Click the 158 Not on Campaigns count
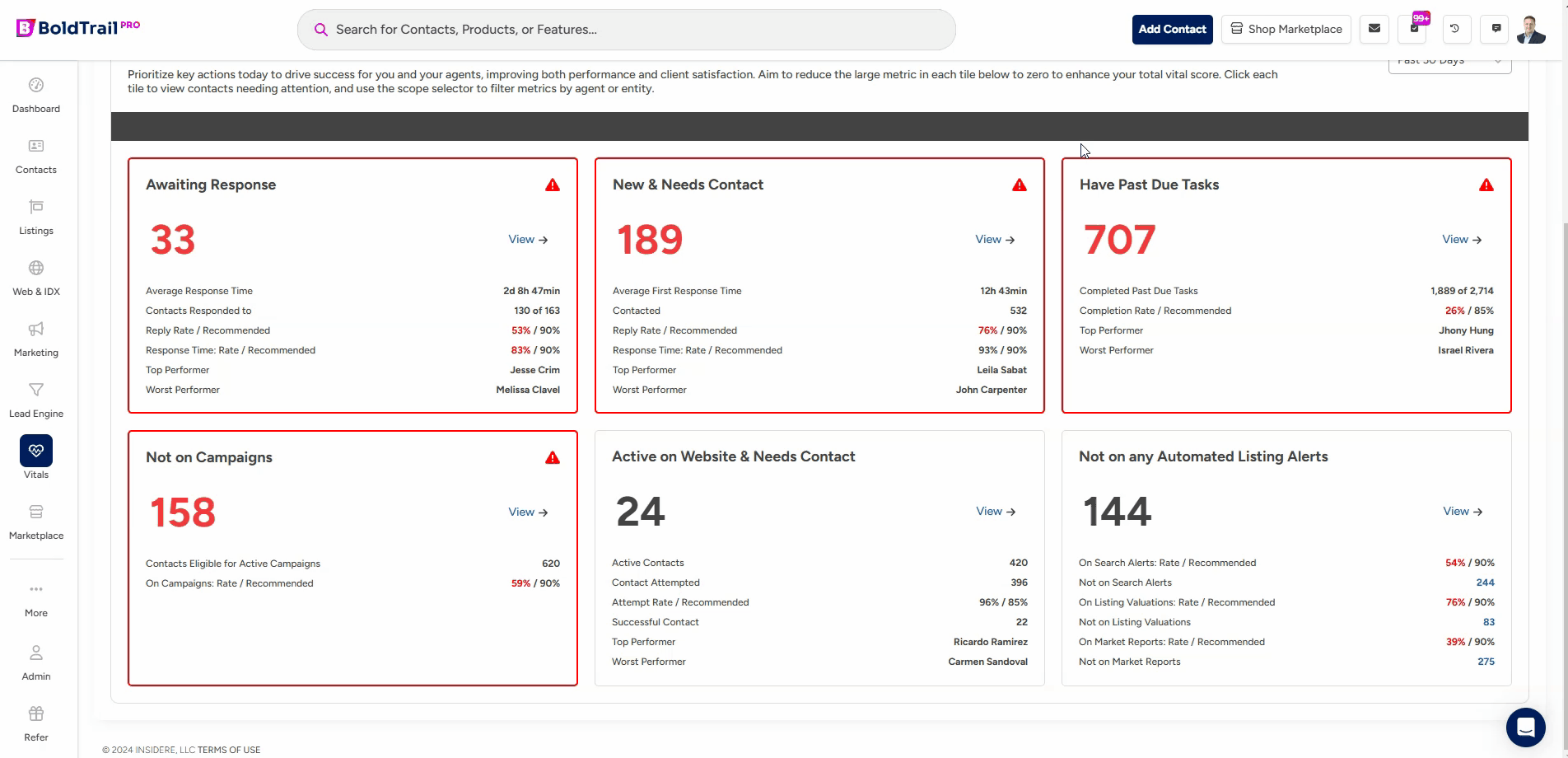The width and height of the screenshot is (1568, 758). tap(183, 512)
